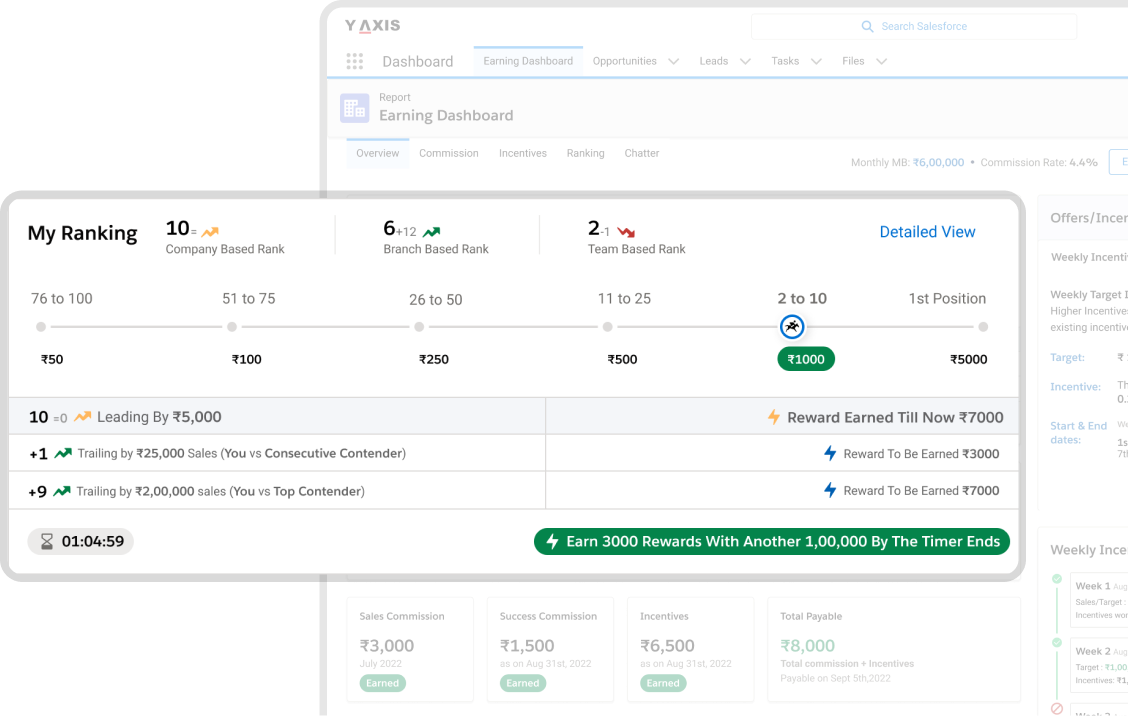This screenshot has width=1129, height=716.
Task: Click the orange arrow beside Leading By ₹5,000
Action: pyautogui.click(x=83, y=416)
